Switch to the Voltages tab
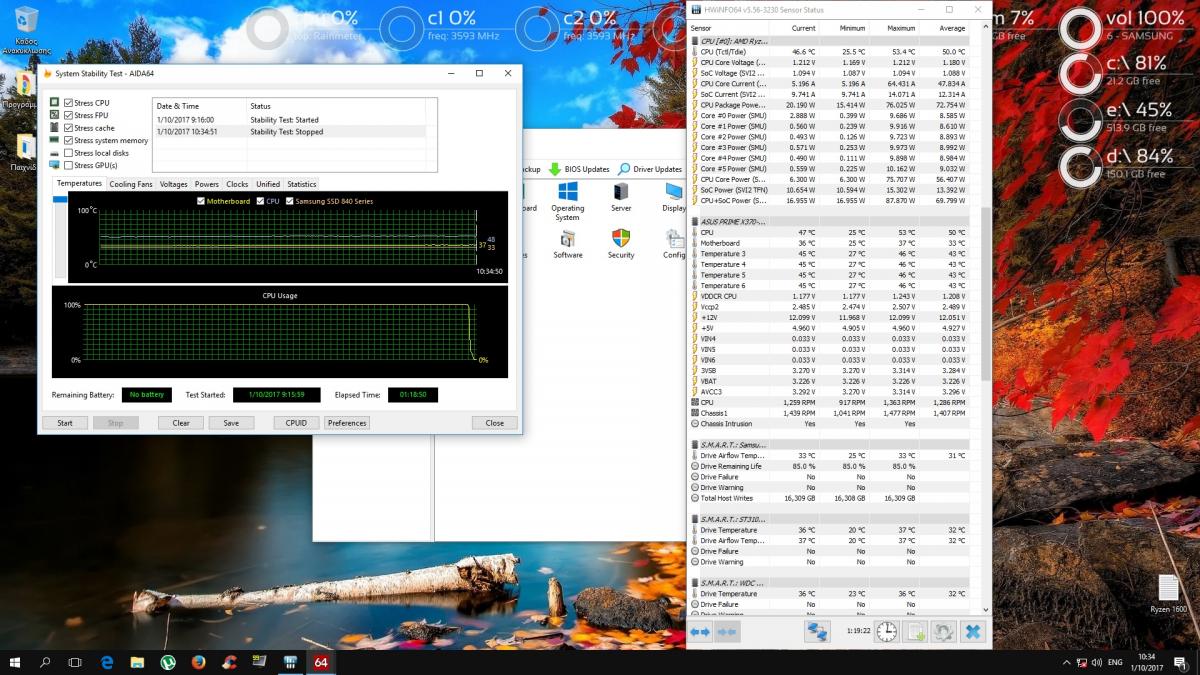Viewport: 1200px width, 675px height. 173,184
